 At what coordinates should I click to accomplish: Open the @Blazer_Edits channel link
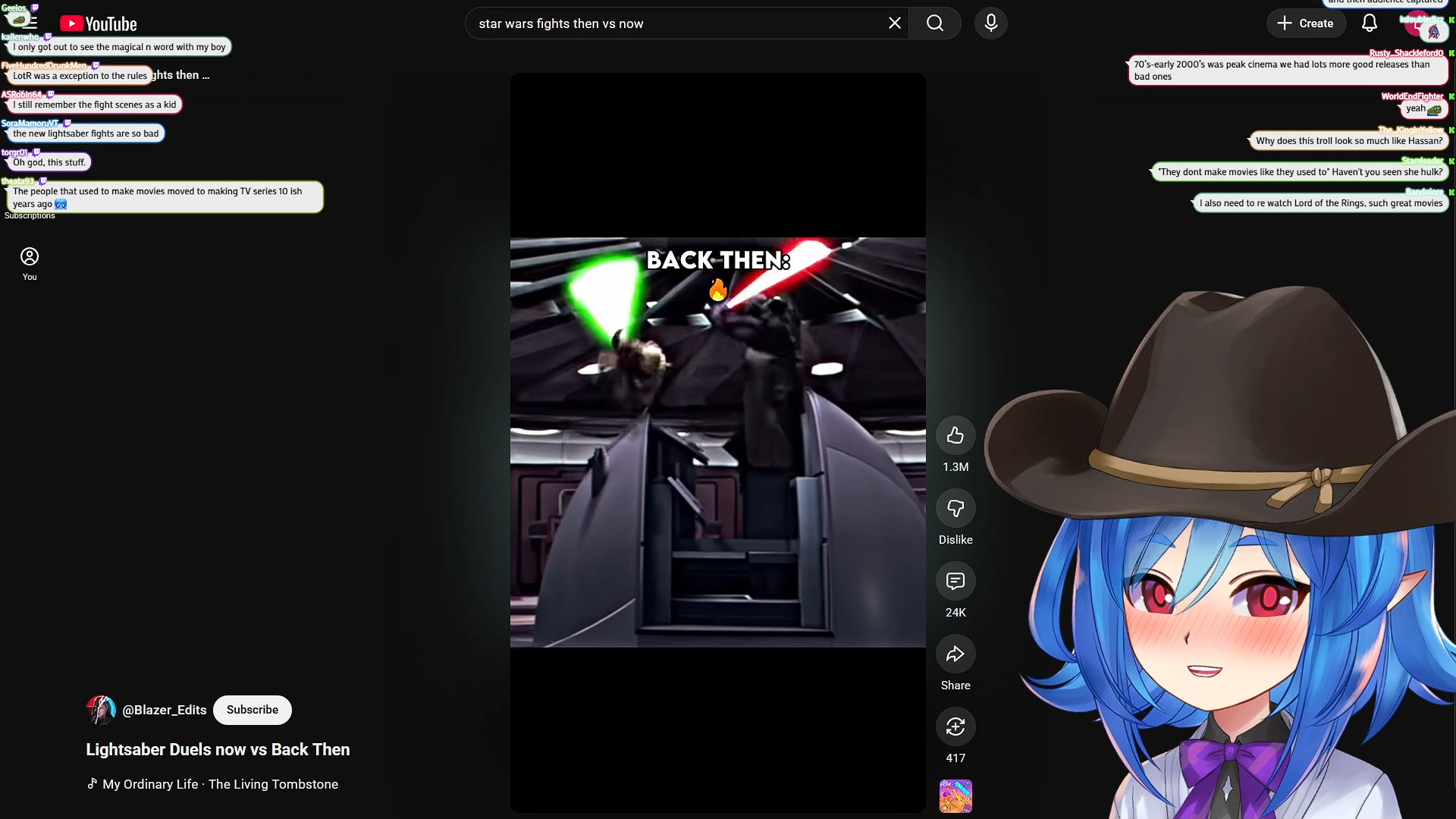pos(164,710)
